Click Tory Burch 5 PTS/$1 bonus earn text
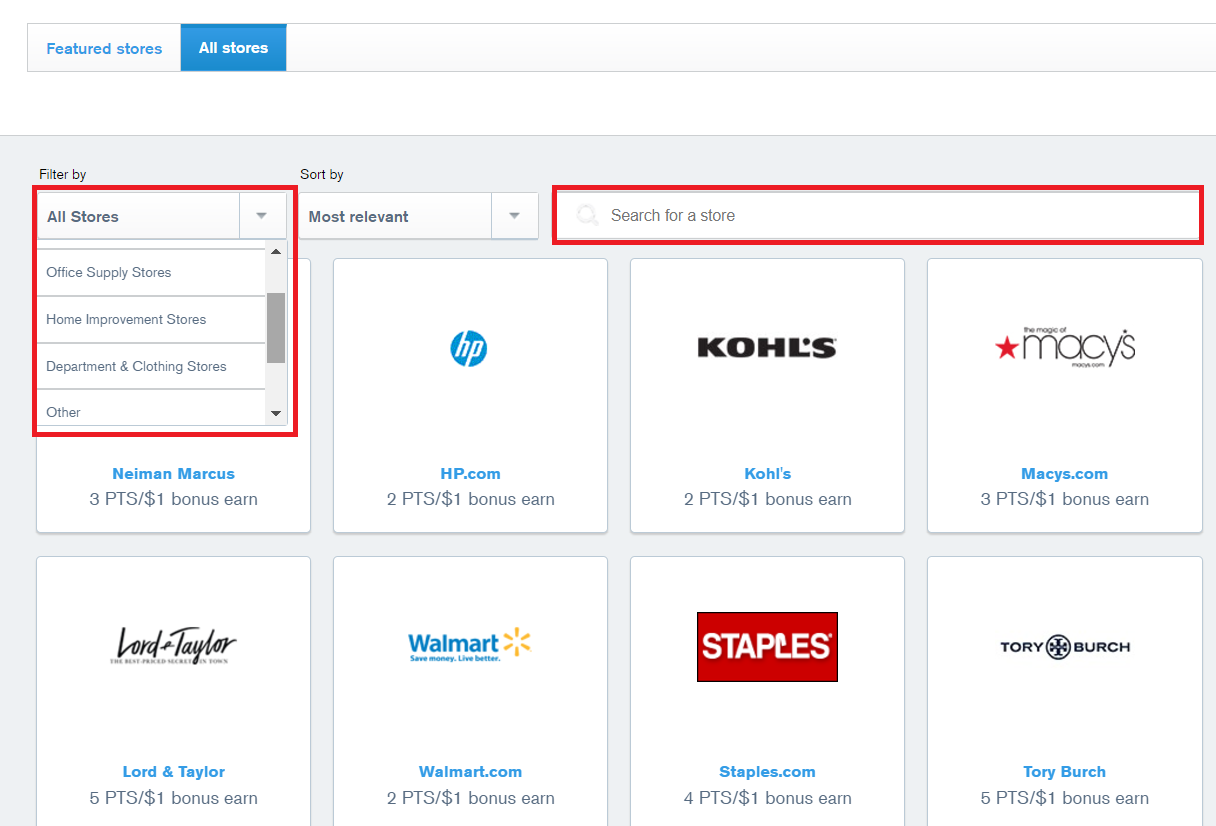1216x826 pixels. pyautogui.click(x=1065, y=798)
